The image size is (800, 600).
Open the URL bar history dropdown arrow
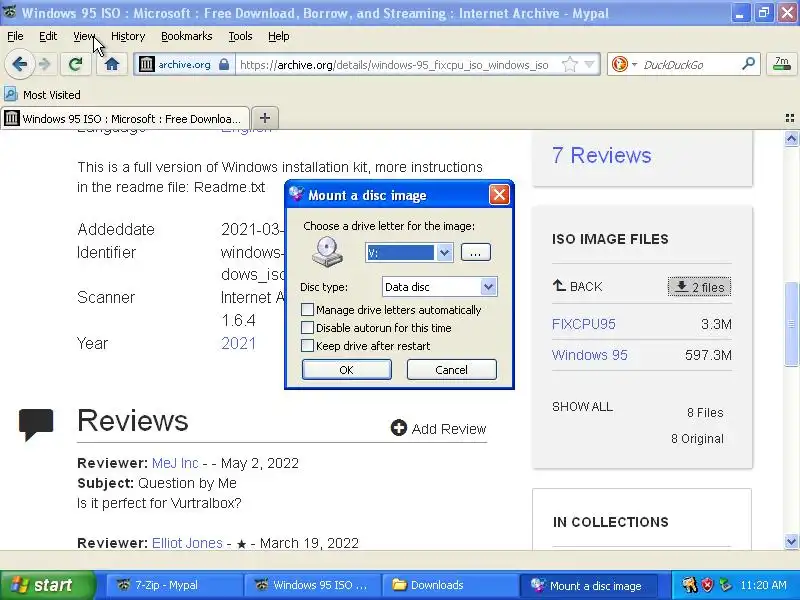589,64
